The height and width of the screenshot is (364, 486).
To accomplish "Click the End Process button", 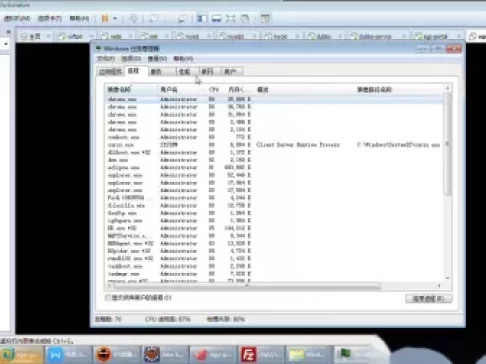I will pos(429,299).
